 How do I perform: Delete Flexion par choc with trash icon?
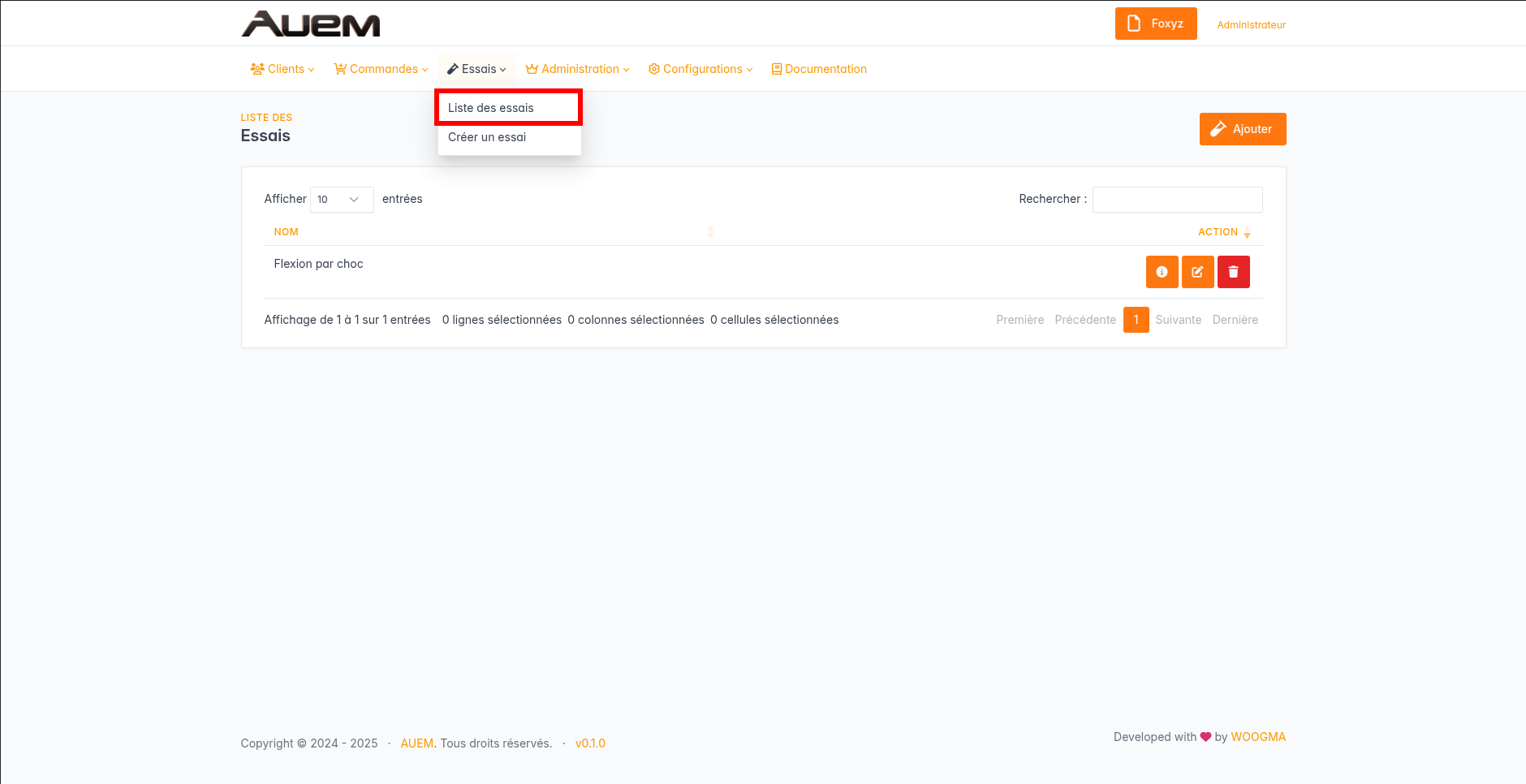point(1233,272)
